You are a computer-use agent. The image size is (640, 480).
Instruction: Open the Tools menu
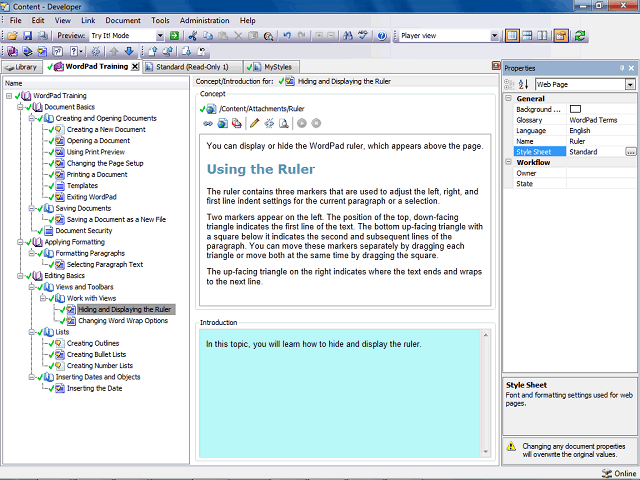(160, 20)
